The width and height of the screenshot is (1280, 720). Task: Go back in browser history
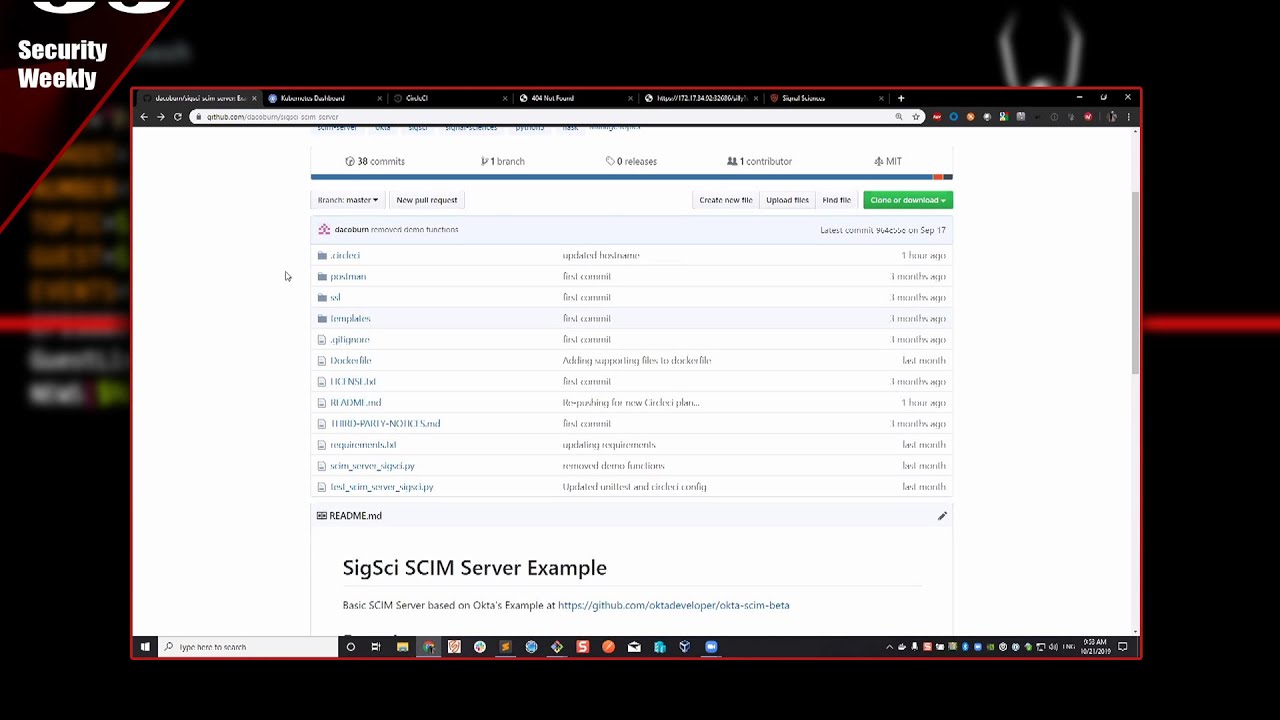pyautogui.click(x=144, y=117)
